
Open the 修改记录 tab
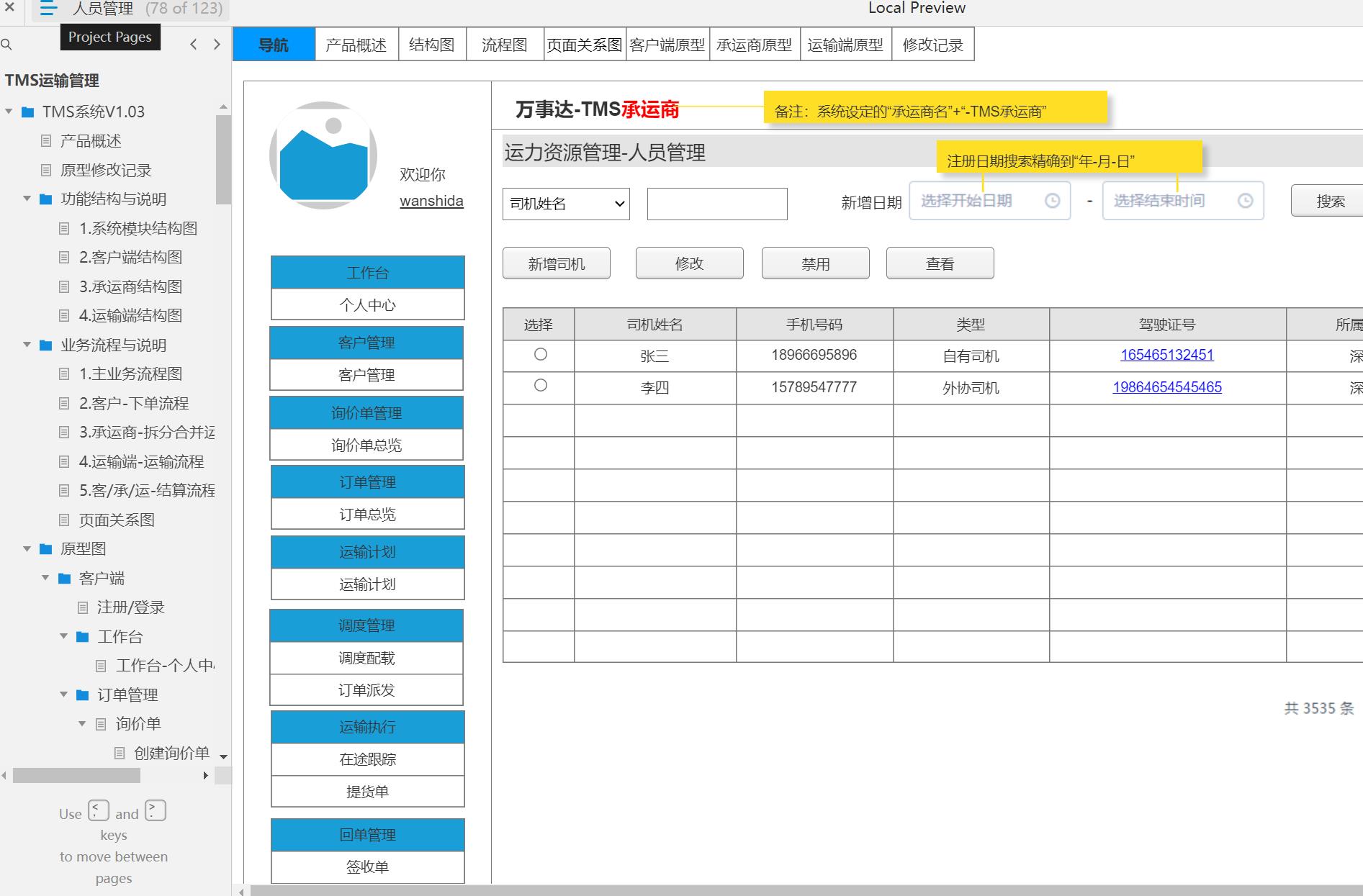tap(933, 45)
